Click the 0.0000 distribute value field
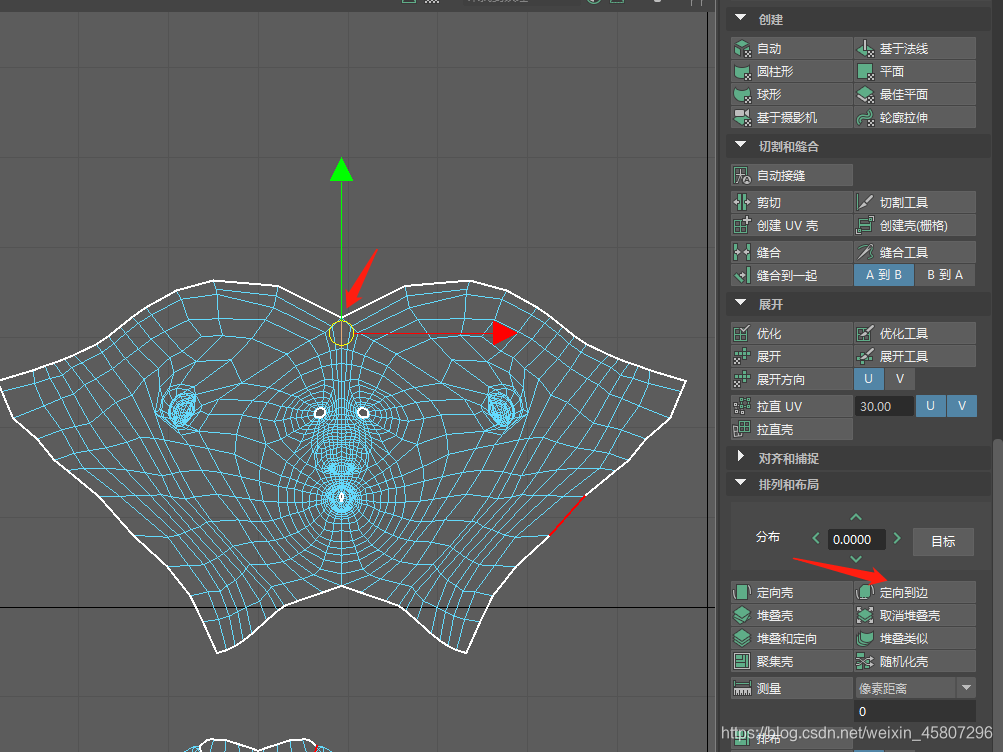Image resolution: width=1003 pixels, height=752 pixels. click(856, 540)
